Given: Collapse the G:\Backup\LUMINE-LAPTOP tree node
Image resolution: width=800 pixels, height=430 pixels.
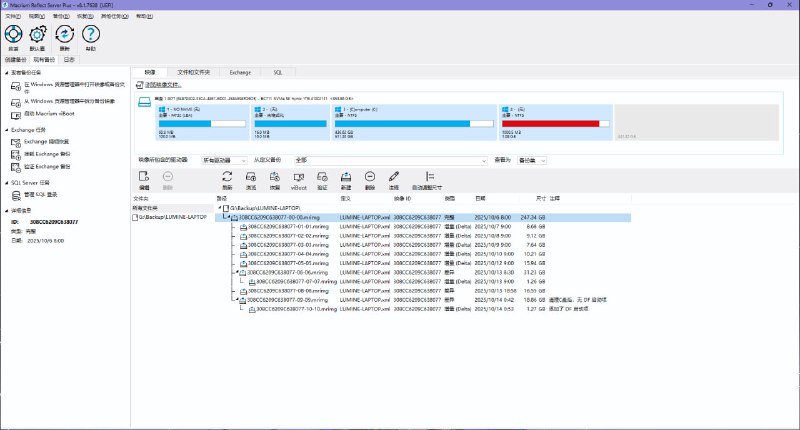Looking at the screenshot, I should [220, 208].
